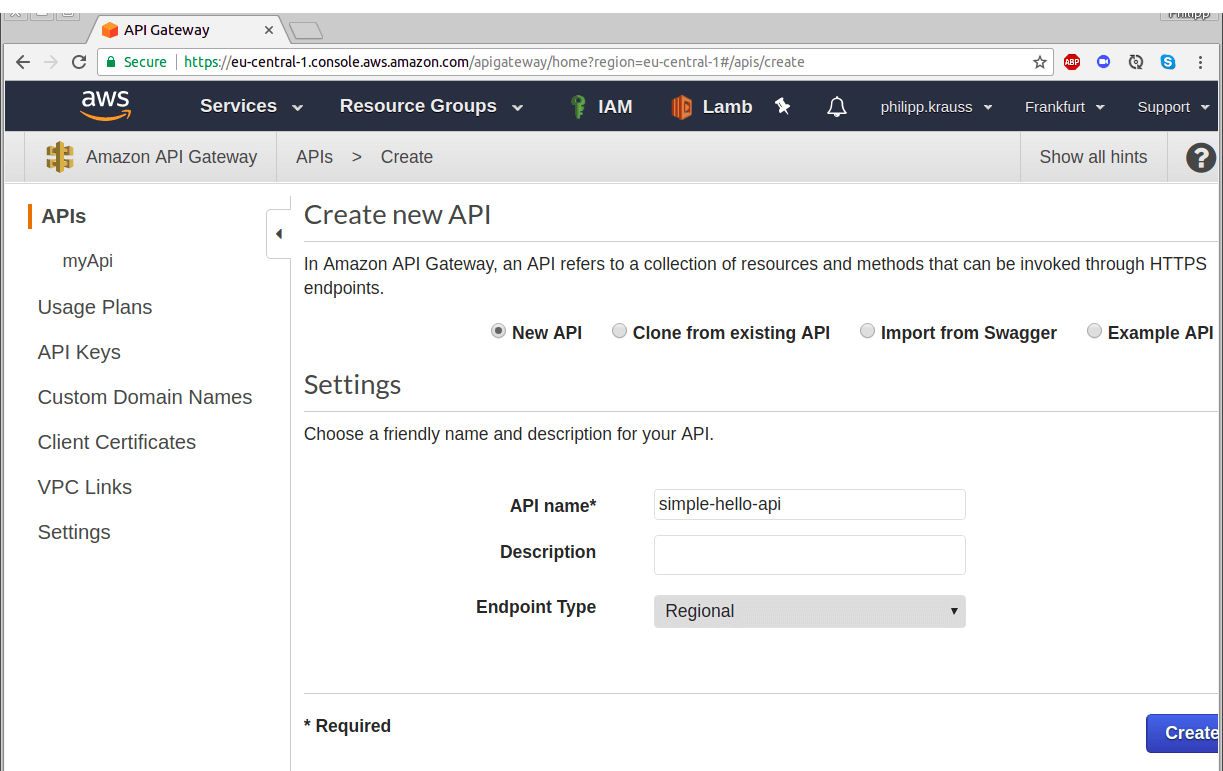Select Clone from existing API option
1223x771 pixels.
coord(620,332)
